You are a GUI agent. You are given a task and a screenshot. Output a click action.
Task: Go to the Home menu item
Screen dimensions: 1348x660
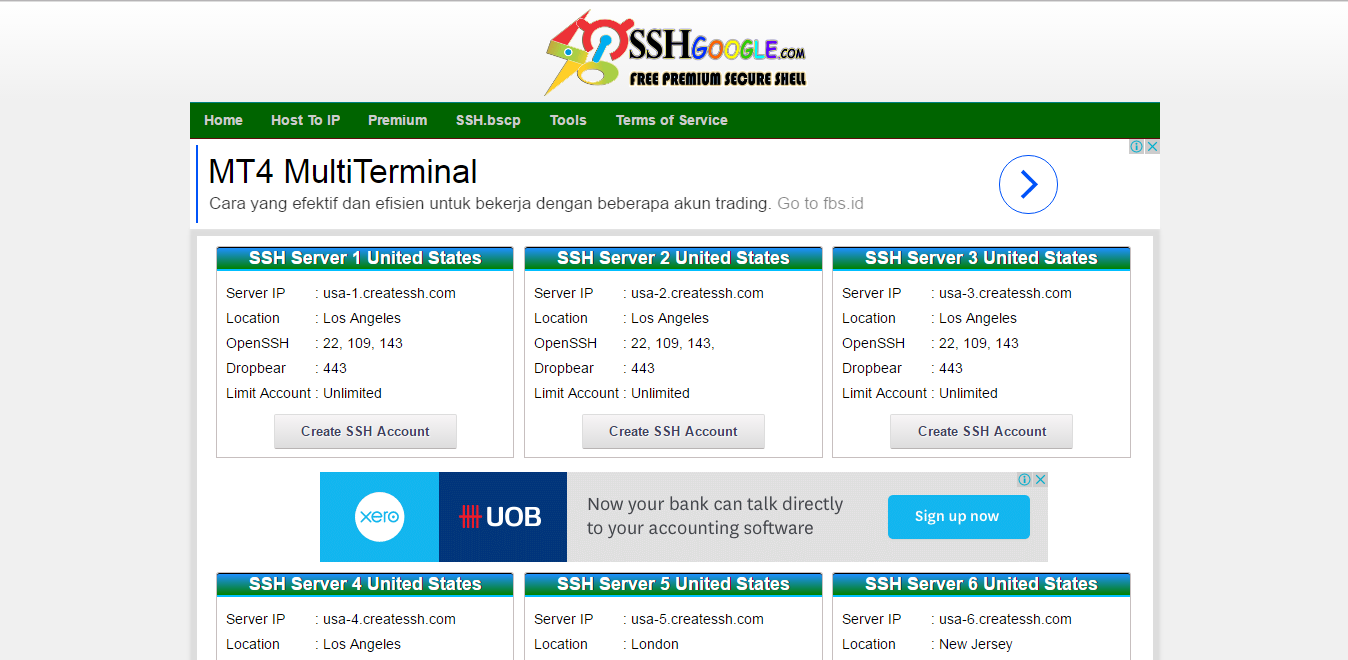(223, 120)
